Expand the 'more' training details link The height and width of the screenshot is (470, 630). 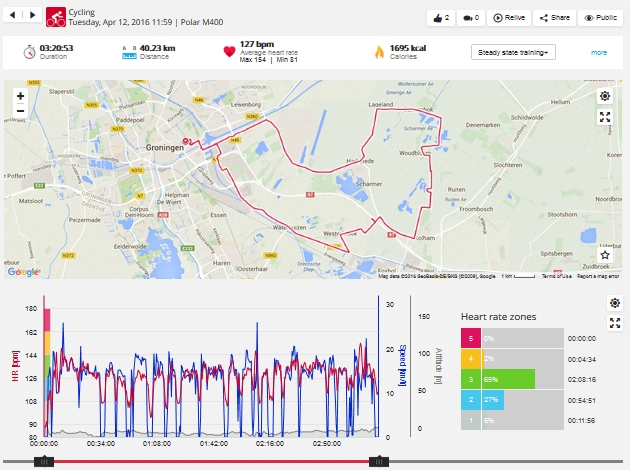pyautogui.click(x=598, y=52)
